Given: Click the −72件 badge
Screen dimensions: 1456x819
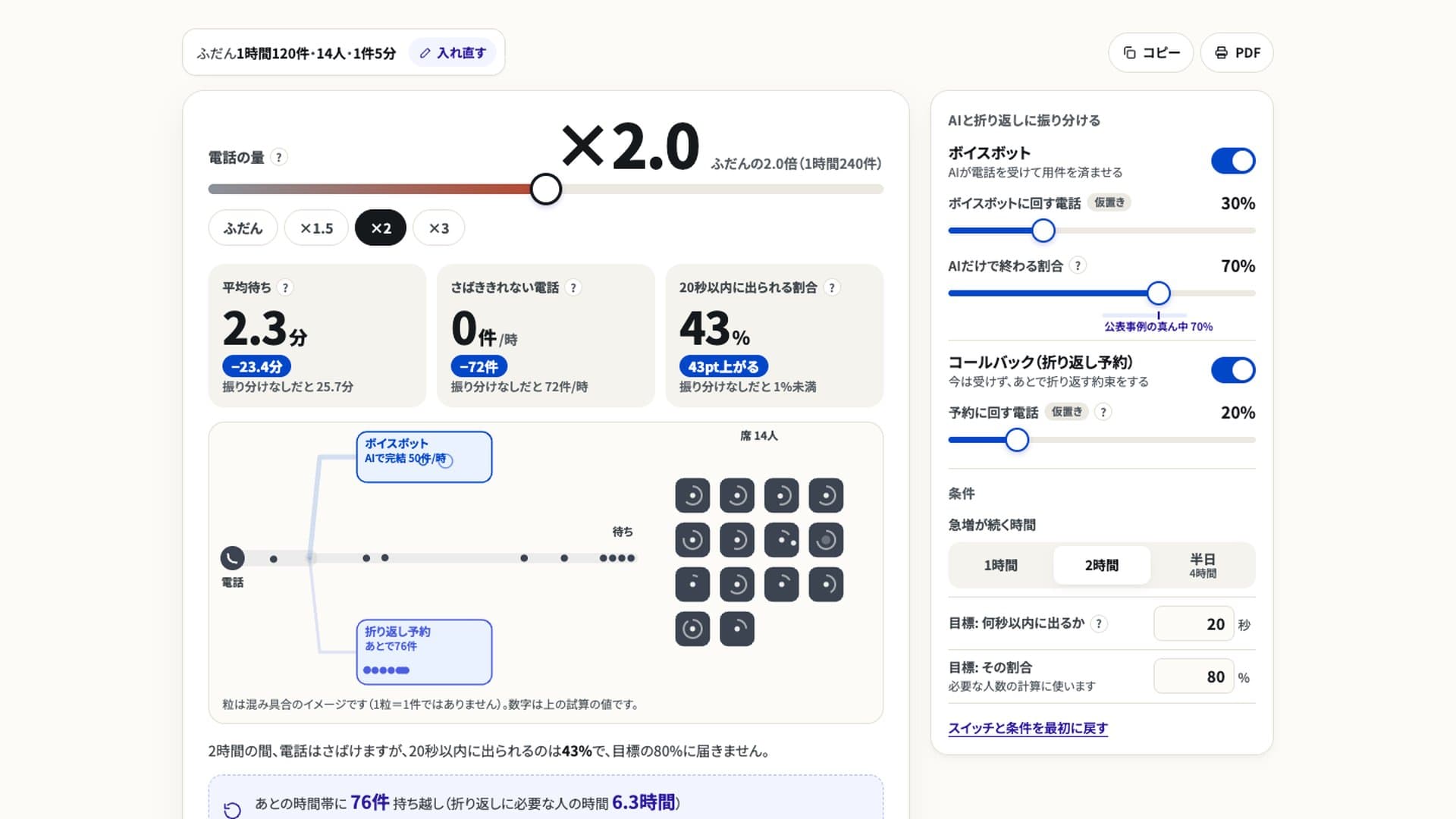Looking at the screenshot, I should tap(479, 366).
